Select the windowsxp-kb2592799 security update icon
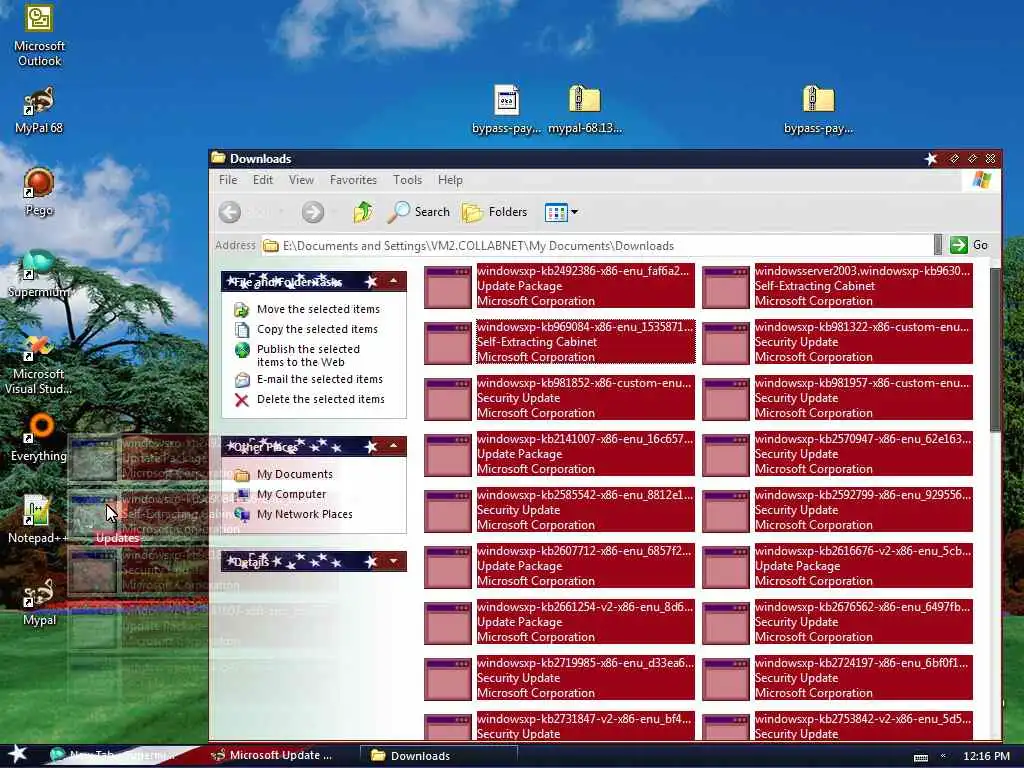 726,511
